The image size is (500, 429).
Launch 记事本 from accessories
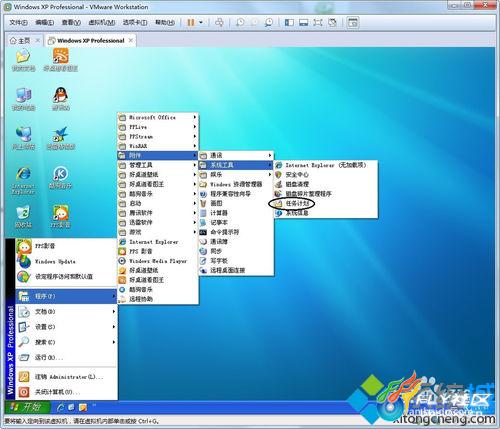[x=236, y=222]
